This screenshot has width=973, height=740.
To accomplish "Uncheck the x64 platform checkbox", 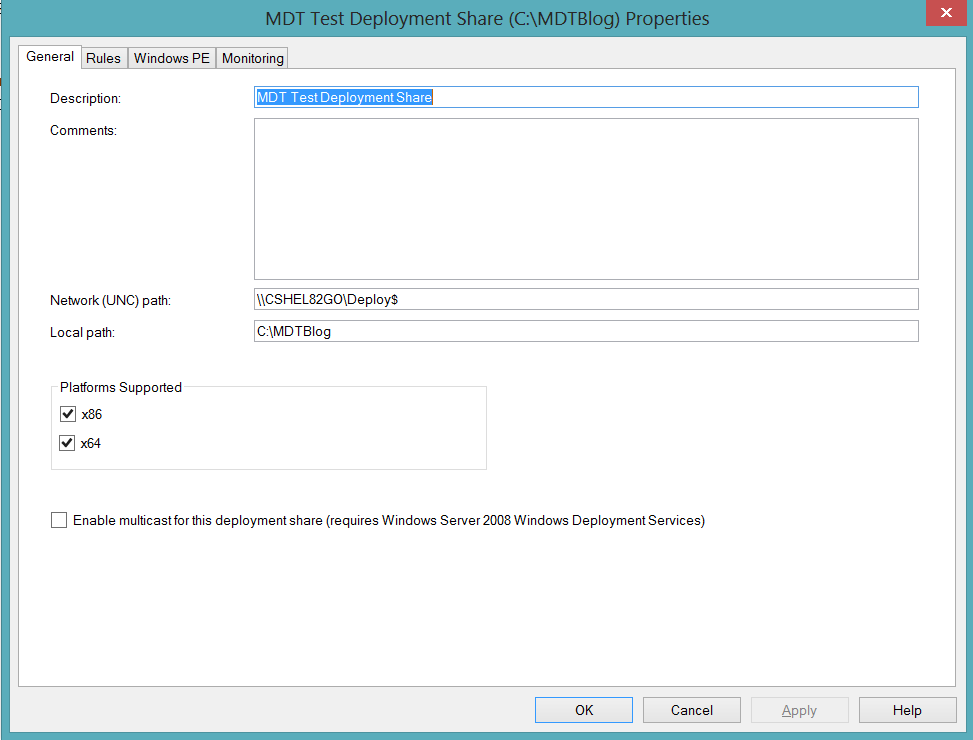I will (67, 443).
